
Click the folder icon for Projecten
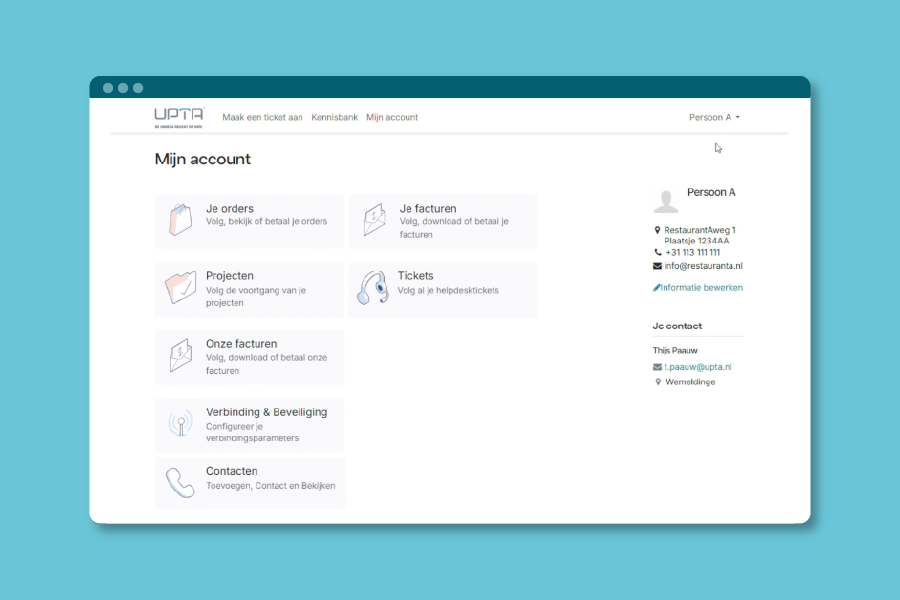pos(180,288)
